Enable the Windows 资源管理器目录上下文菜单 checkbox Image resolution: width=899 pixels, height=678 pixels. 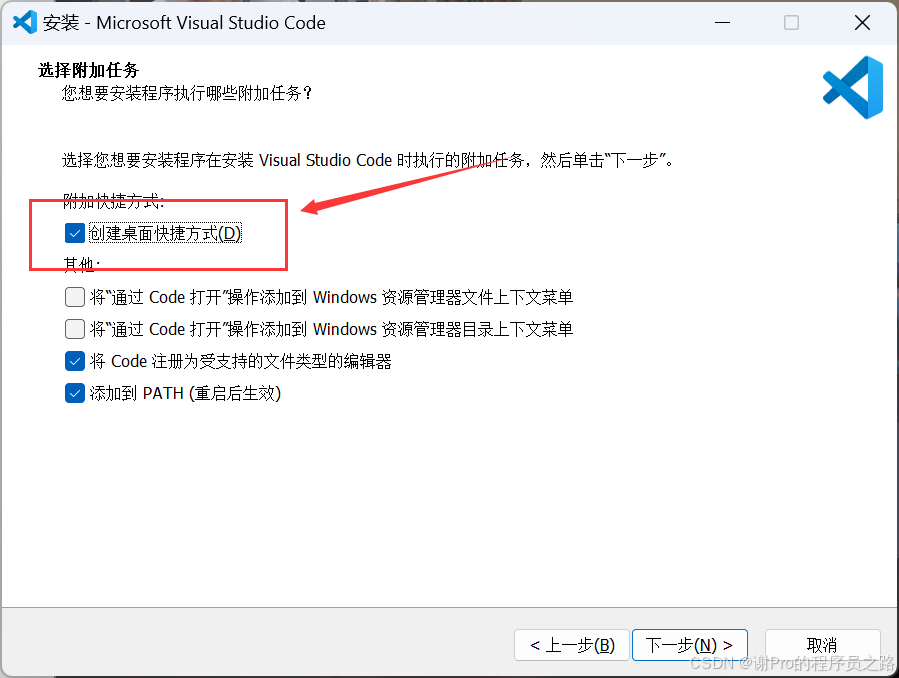tap(75, 330)
